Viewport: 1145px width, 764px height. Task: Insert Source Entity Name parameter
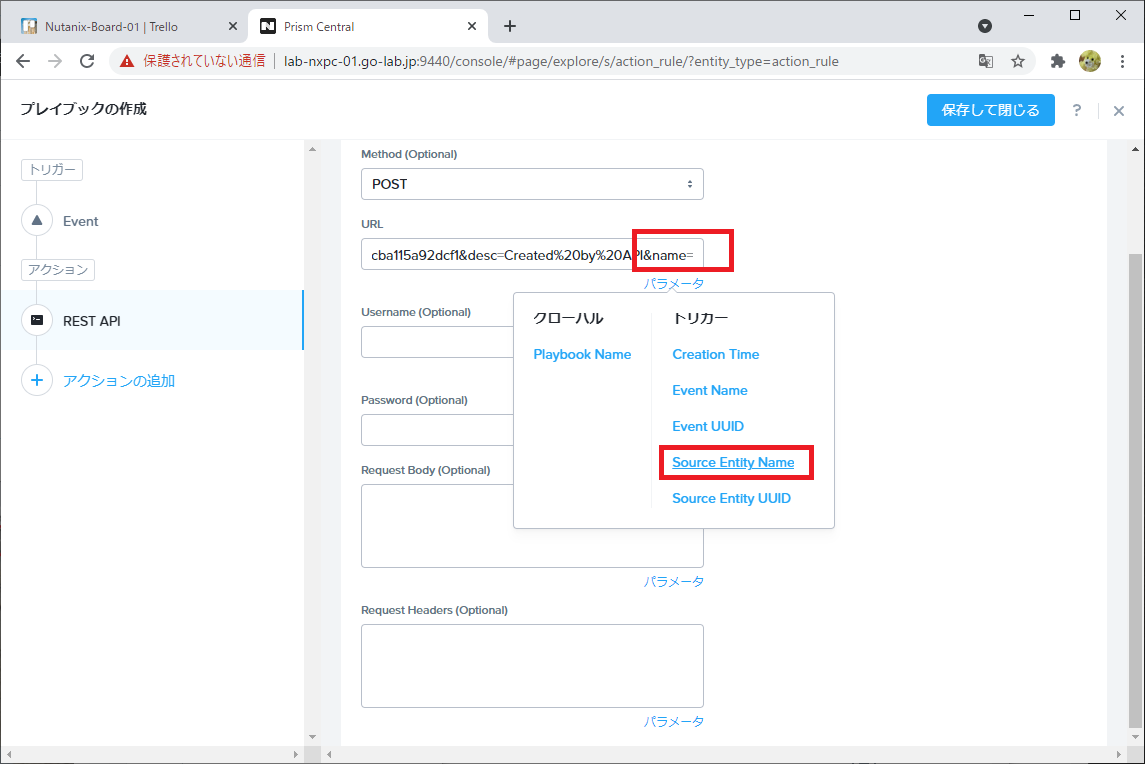click(733, 462)
